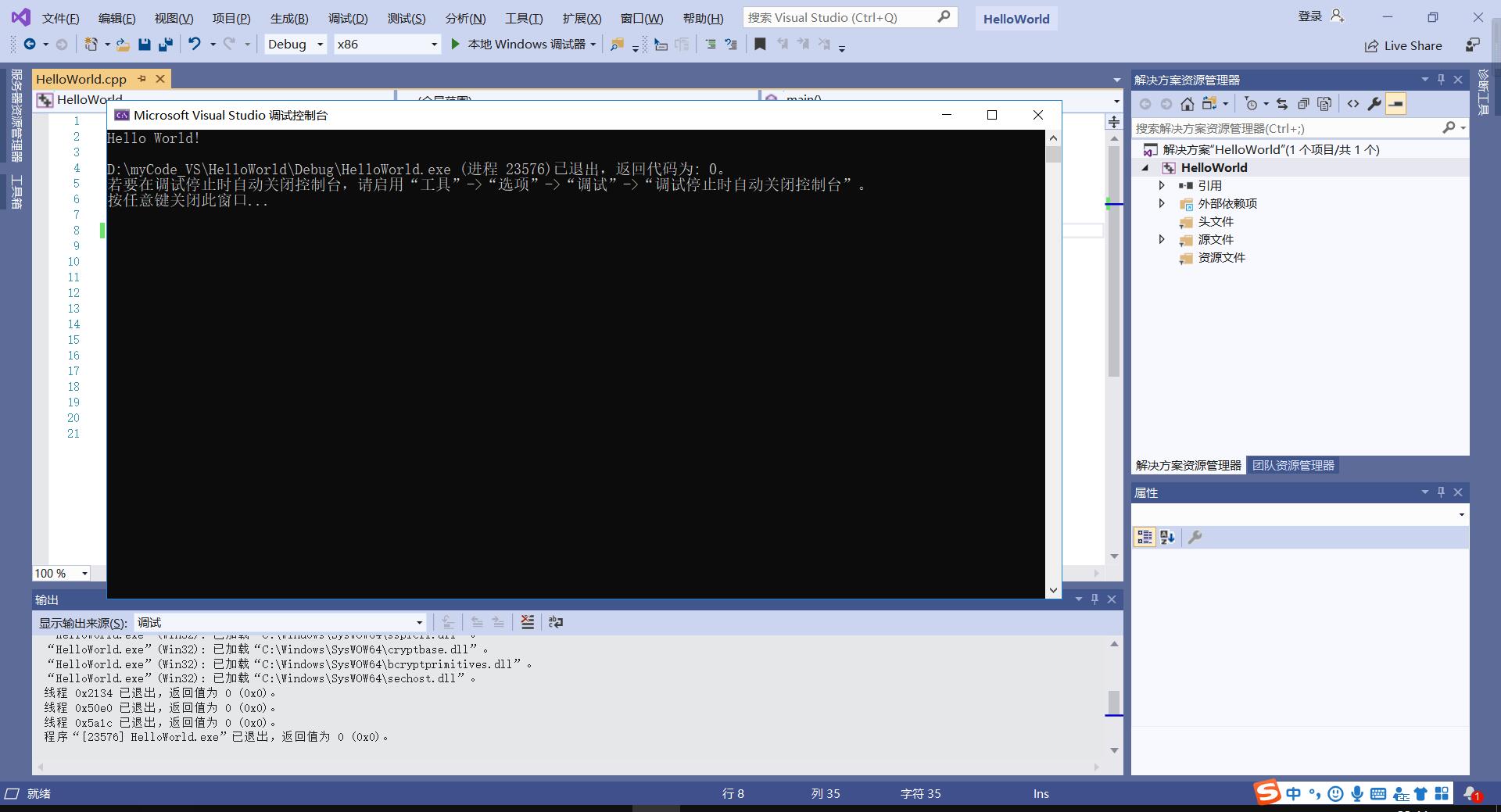Expand the 外部依赖项 tree node
The height and width of the screenshot is (812, 1501).
[x=1162, y=203]
